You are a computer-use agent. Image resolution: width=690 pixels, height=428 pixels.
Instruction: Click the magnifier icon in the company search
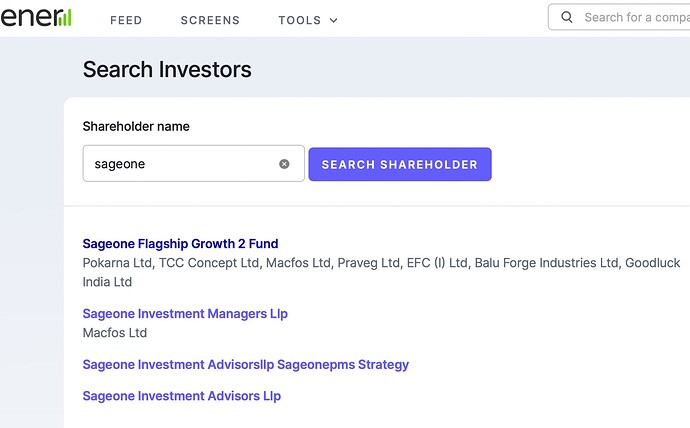pos(567,18)
